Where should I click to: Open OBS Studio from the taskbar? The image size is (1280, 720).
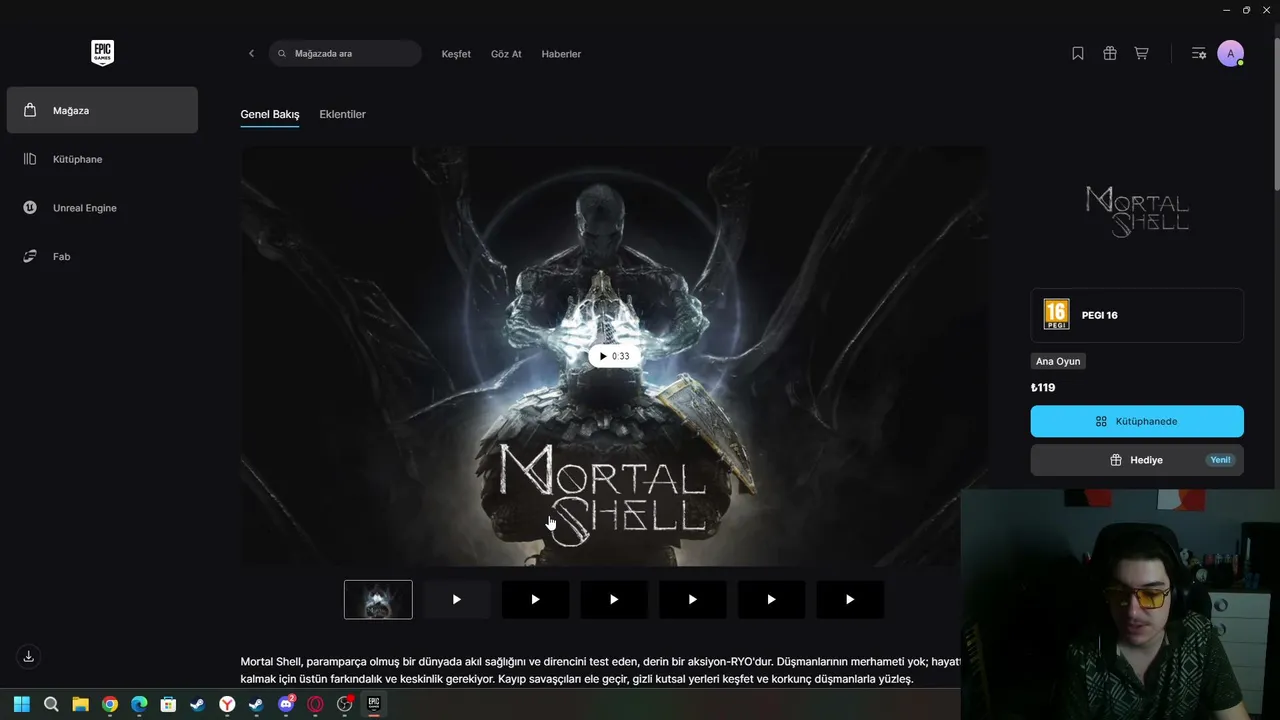pyautogui.click(x=345, y=704)
